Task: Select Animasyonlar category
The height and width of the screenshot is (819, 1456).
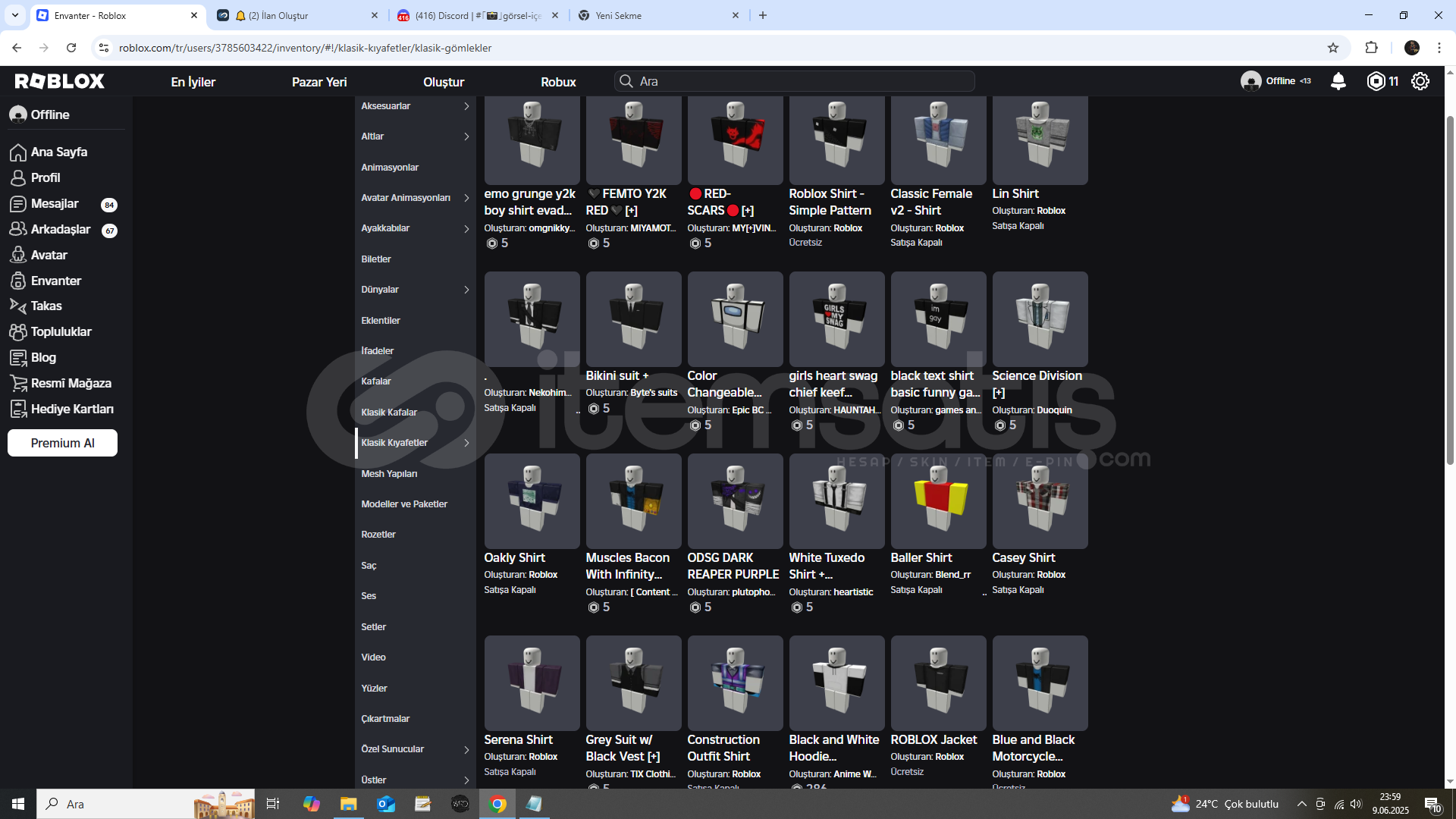Action: tap(390, 168)
